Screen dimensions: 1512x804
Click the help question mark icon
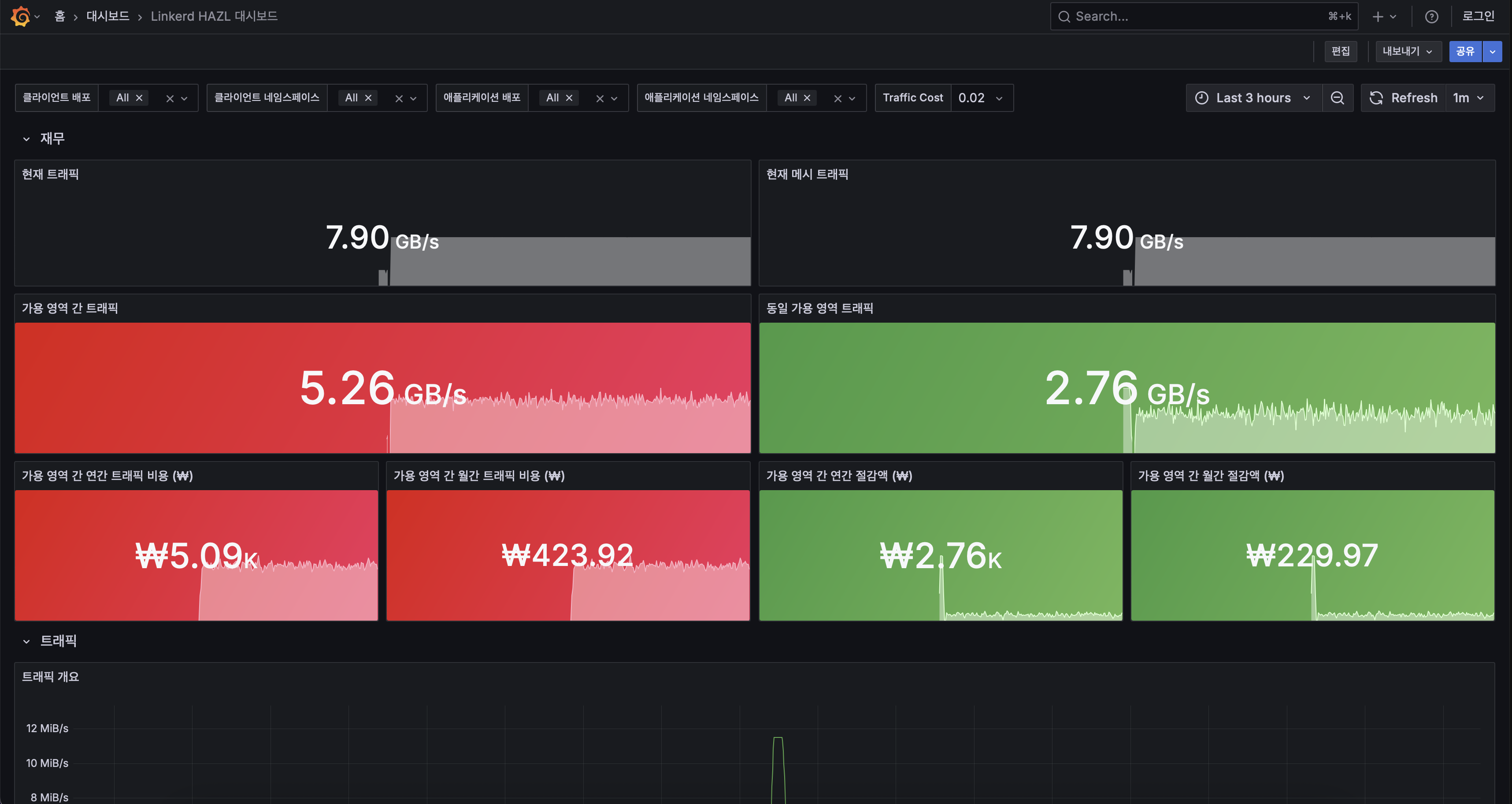coord(1431,16)
